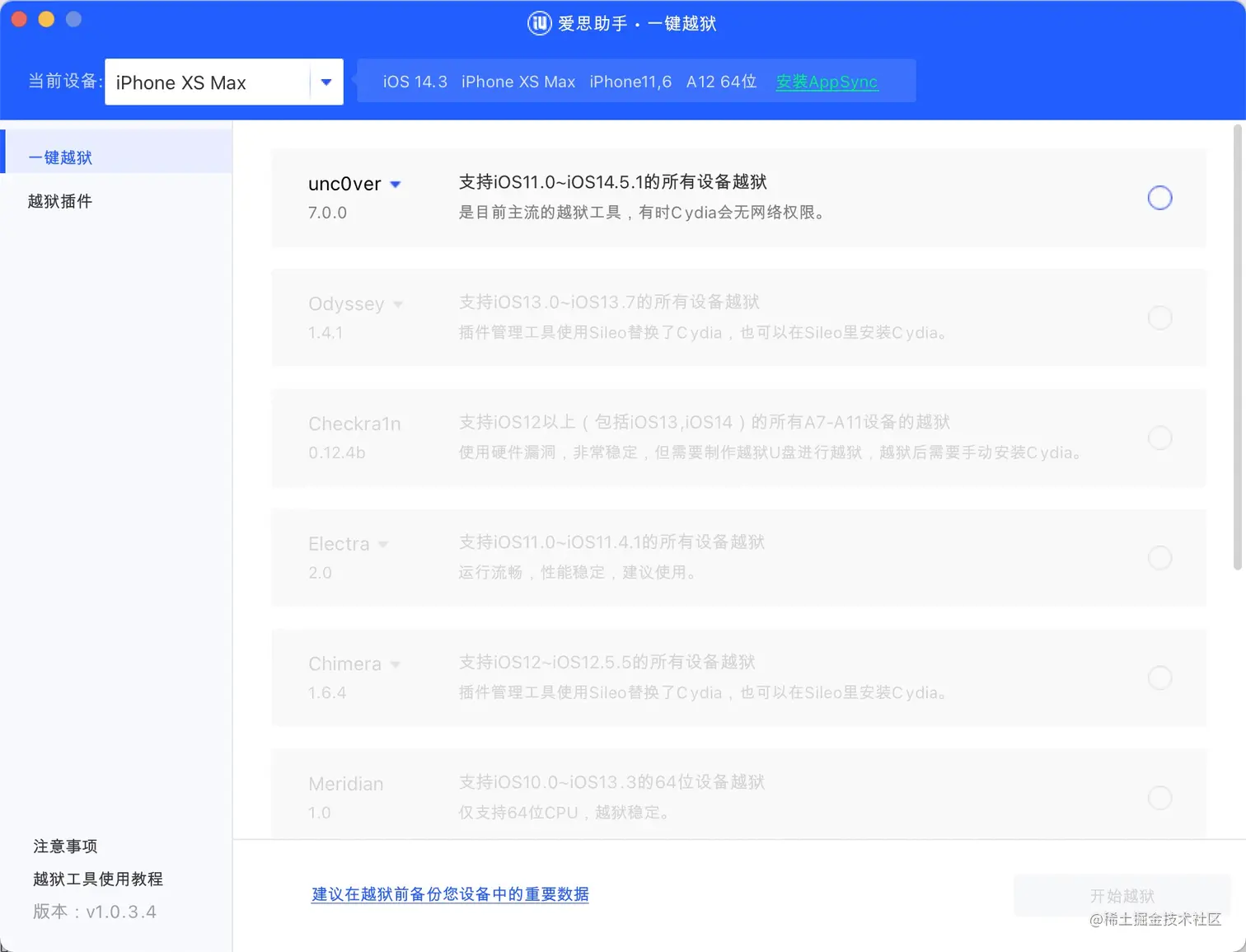The width and height of the screenshot is (1246, 952).
Task: Click the iPhone11,6 model identifier text
Action: (630, 82)
